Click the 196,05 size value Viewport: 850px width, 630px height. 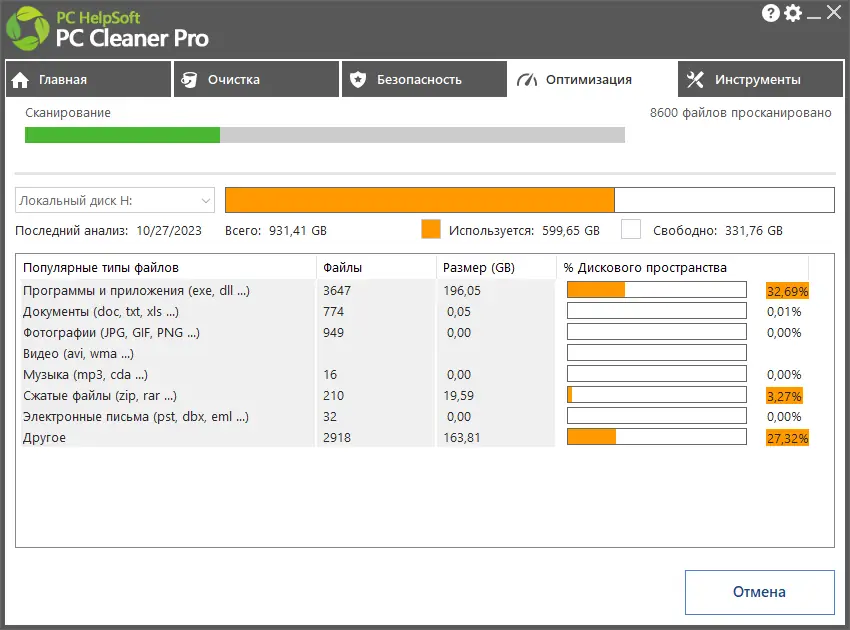462,291
